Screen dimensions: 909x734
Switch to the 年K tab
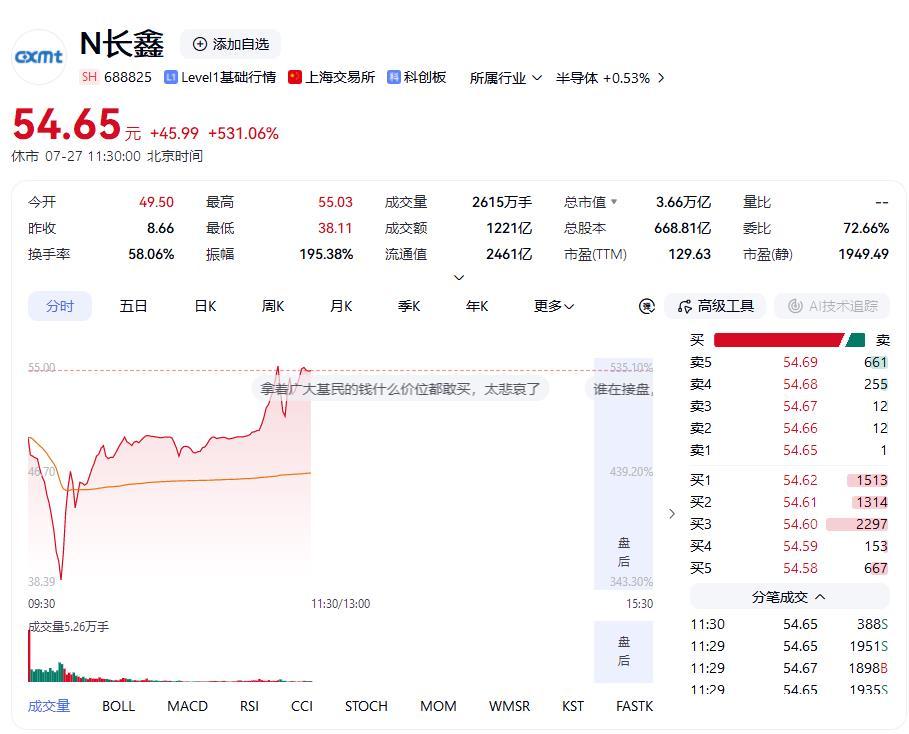click(x=477, y=306)
